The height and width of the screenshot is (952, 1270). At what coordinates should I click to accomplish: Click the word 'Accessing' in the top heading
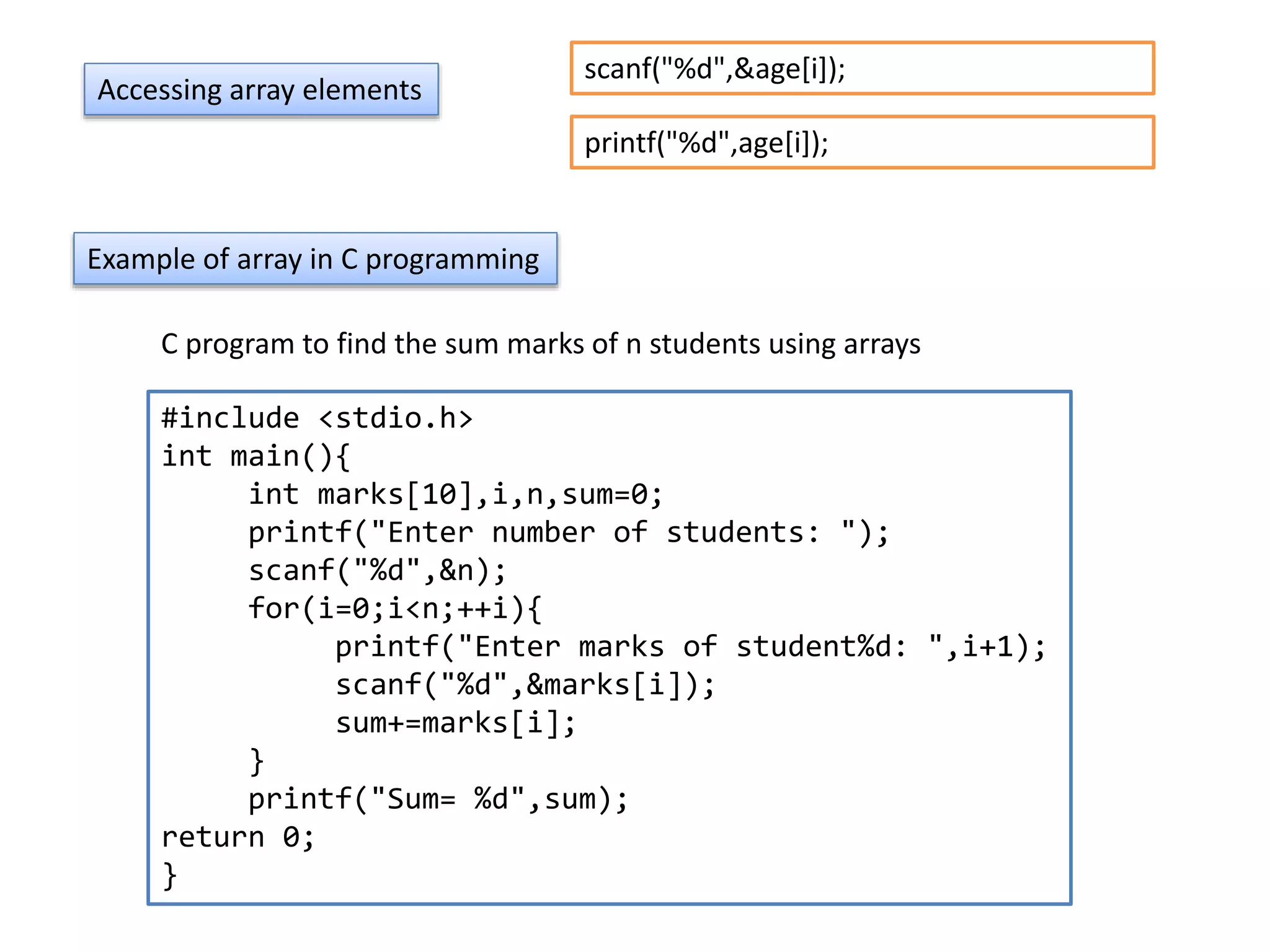159,90
